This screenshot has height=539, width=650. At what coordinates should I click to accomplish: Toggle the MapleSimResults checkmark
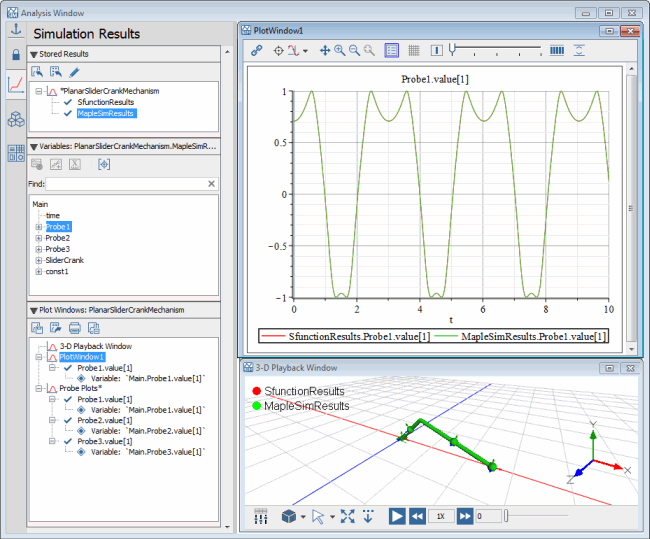coord(67,113)
